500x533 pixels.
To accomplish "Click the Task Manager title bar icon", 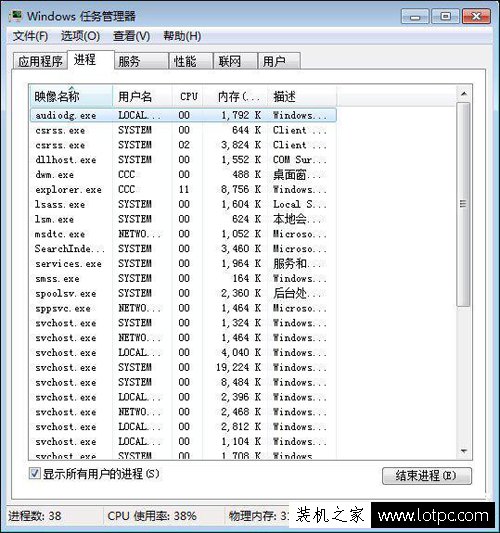I will [x=16, y=16].
